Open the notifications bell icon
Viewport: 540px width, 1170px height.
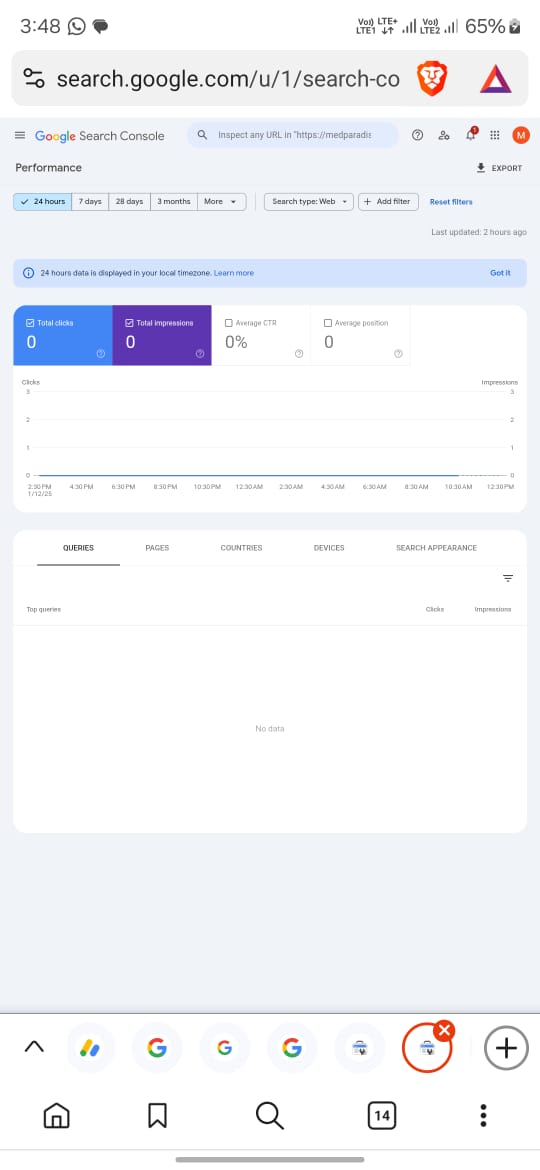click(x=471, y=134)
